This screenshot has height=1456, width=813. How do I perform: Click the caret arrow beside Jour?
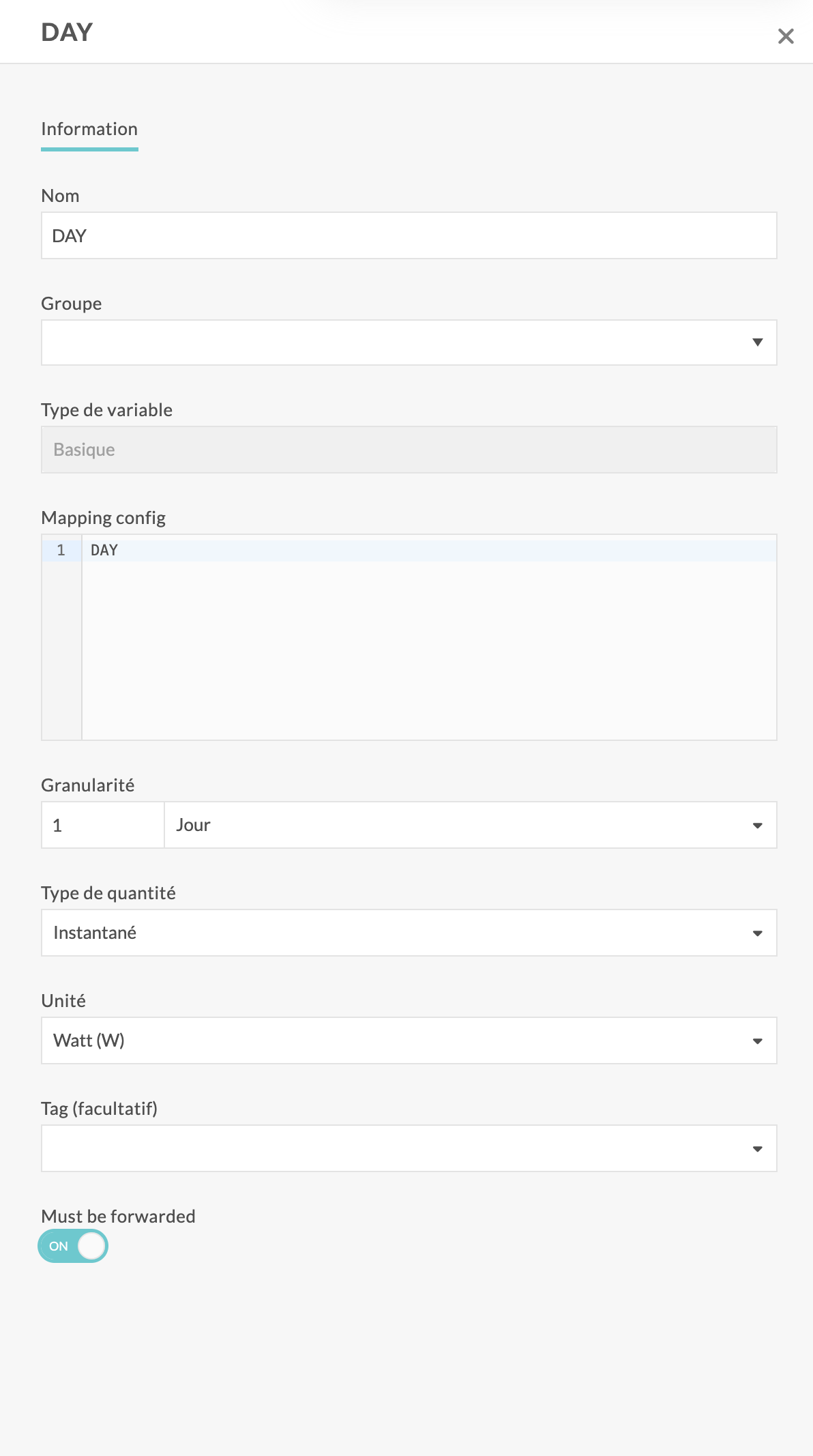(757, 826)
